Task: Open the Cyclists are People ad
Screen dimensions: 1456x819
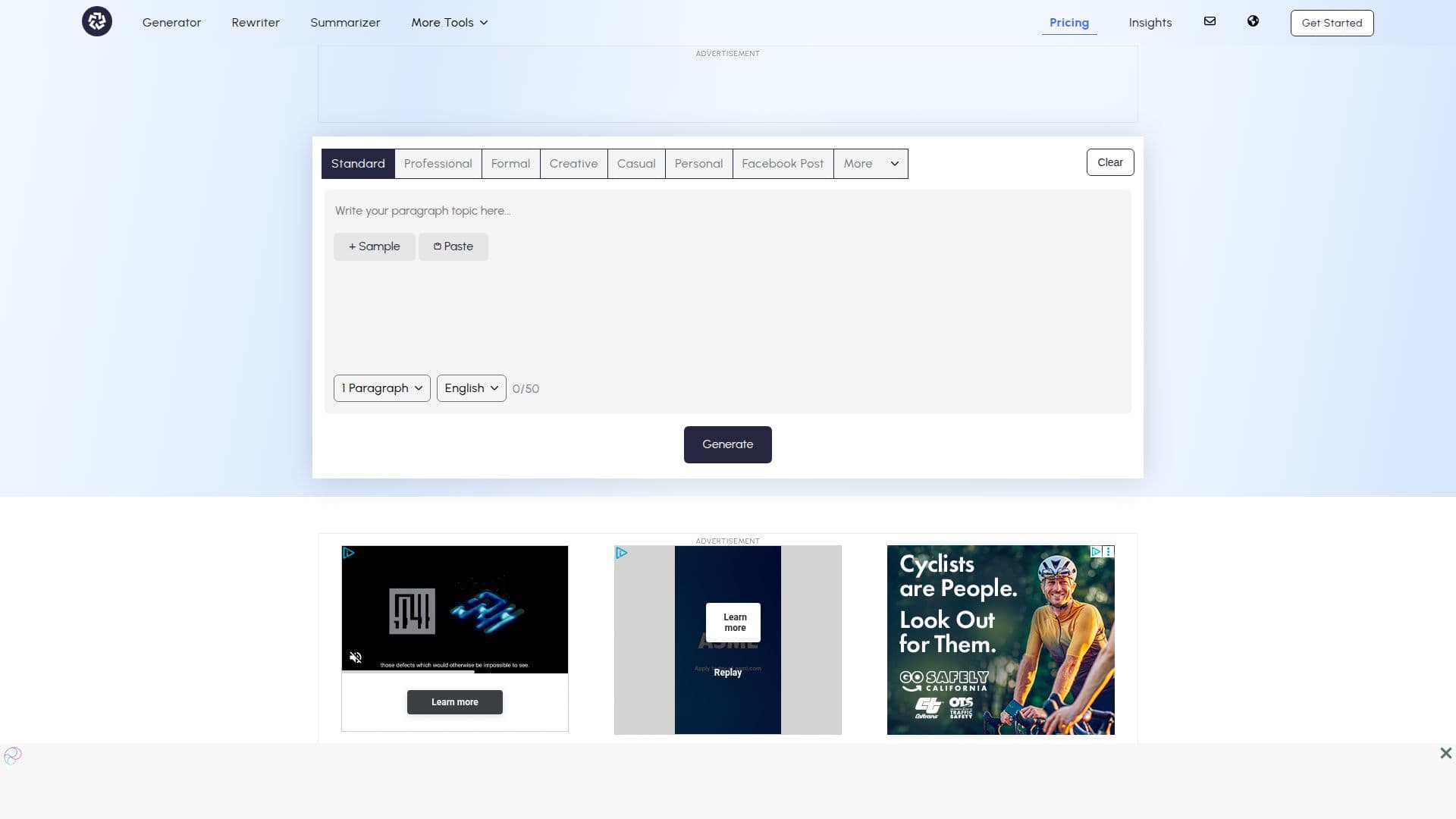Action: click(x=1001, y=640)
